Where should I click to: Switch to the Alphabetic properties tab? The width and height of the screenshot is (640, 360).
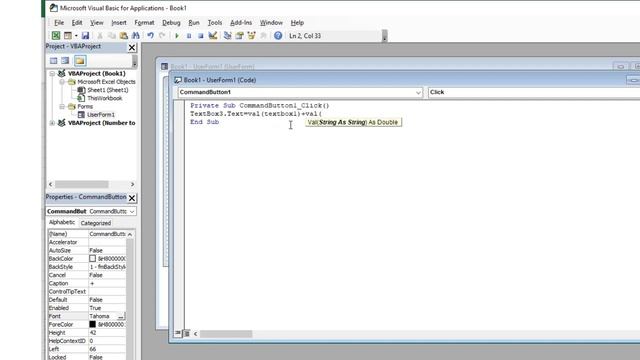click(62, 222)
